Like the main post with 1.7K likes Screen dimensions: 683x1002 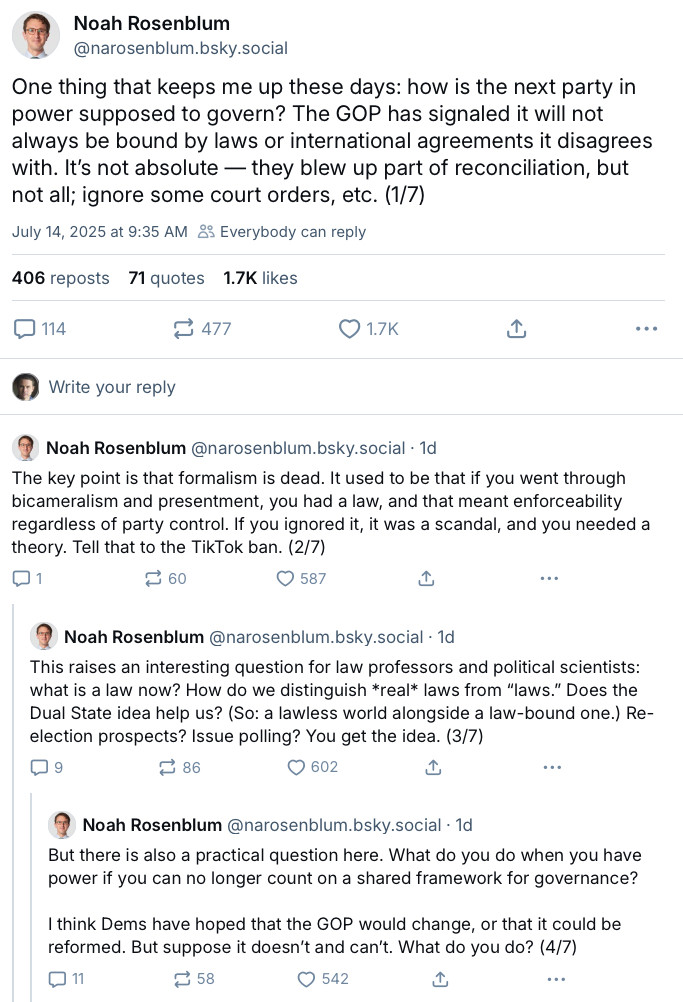pos(349,328)
